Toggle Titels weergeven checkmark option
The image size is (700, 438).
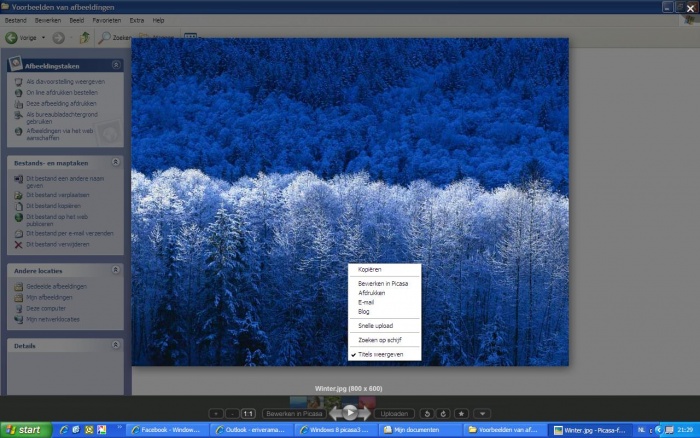pyautogui.click(x=384, y=355)
